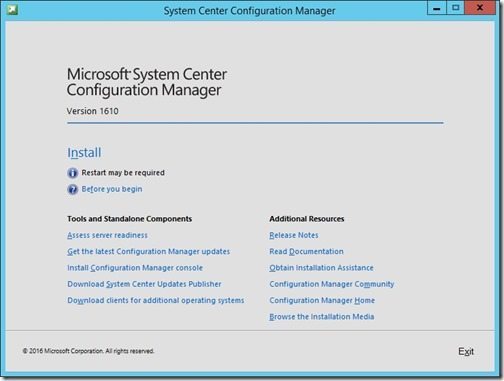
Task: Click the blue info icon beside Restart notice
Action: point(73,173)
